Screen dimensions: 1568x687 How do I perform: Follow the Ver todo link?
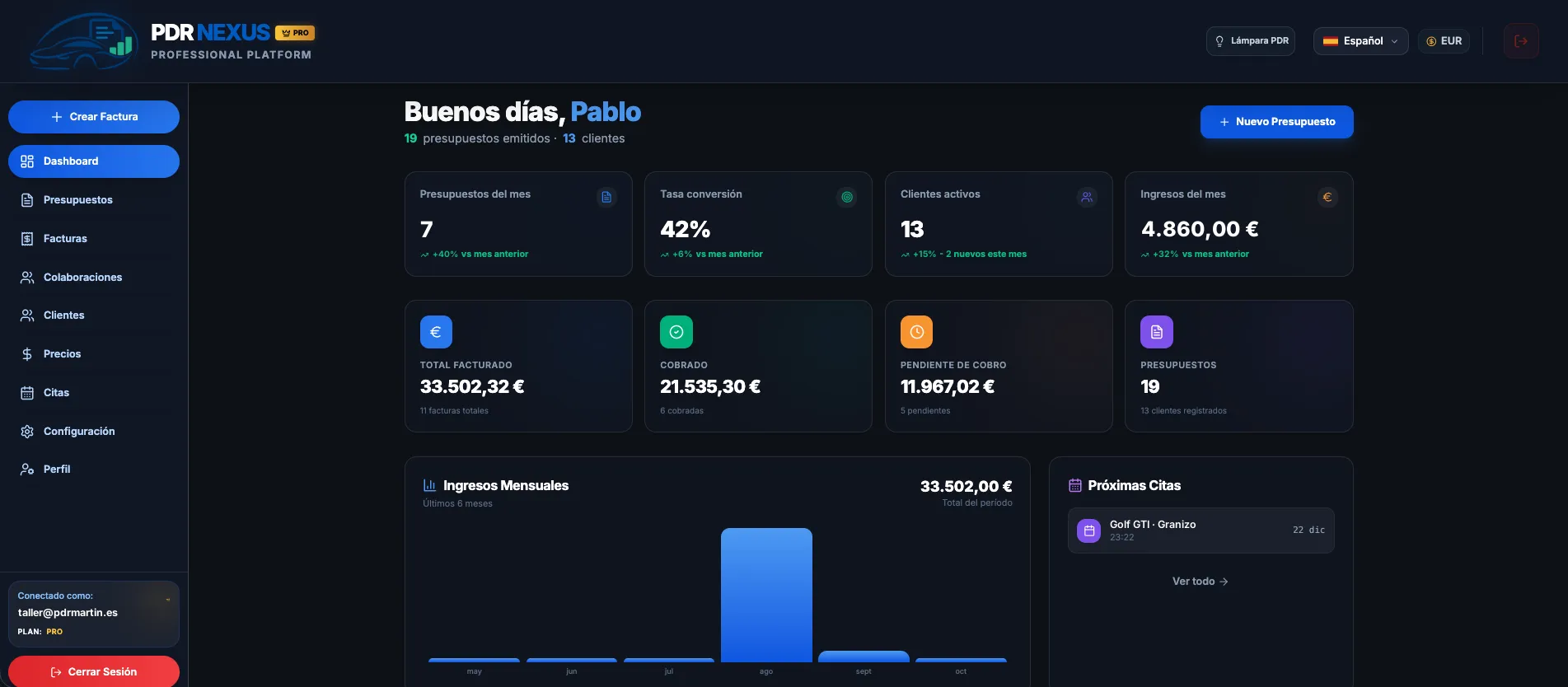coord(1201,582)
